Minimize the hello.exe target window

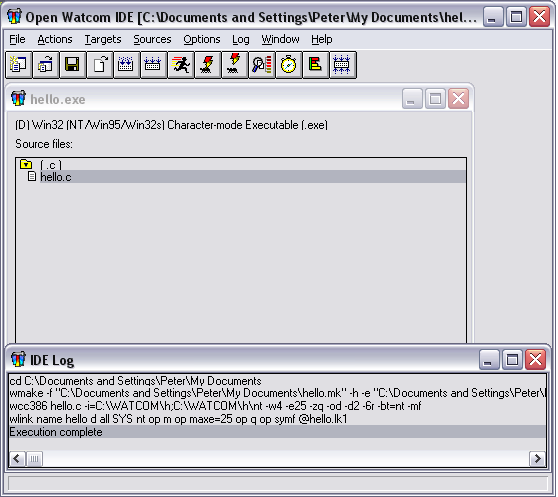coord(412,99)
